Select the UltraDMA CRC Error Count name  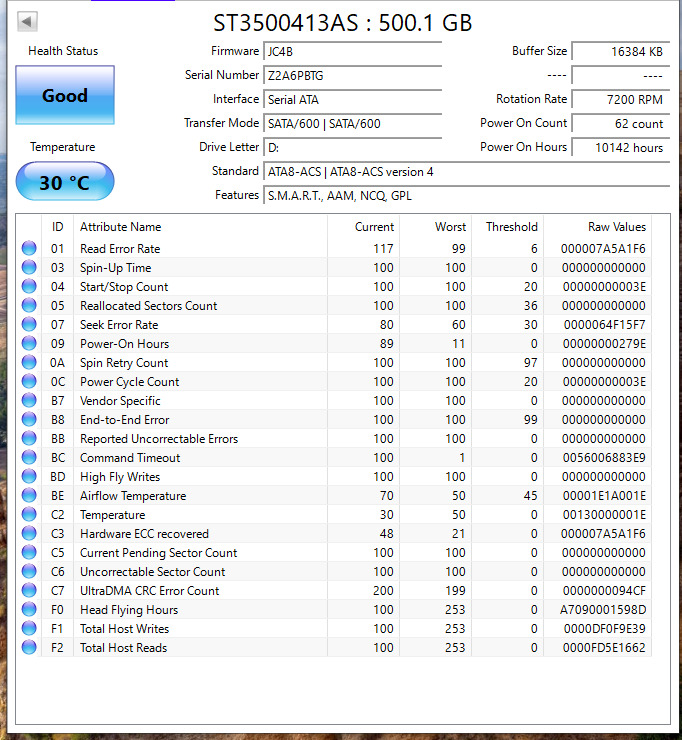[x=150, y=590]
